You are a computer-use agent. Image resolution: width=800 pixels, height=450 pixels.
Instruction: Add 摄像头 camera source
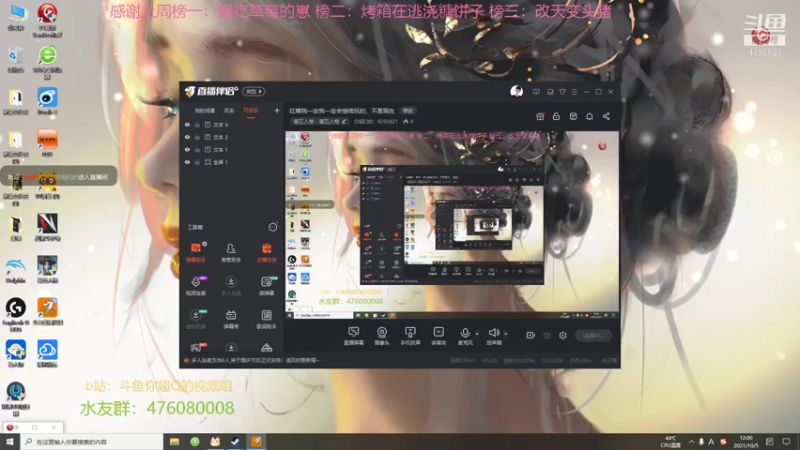(x=382, y=336)
